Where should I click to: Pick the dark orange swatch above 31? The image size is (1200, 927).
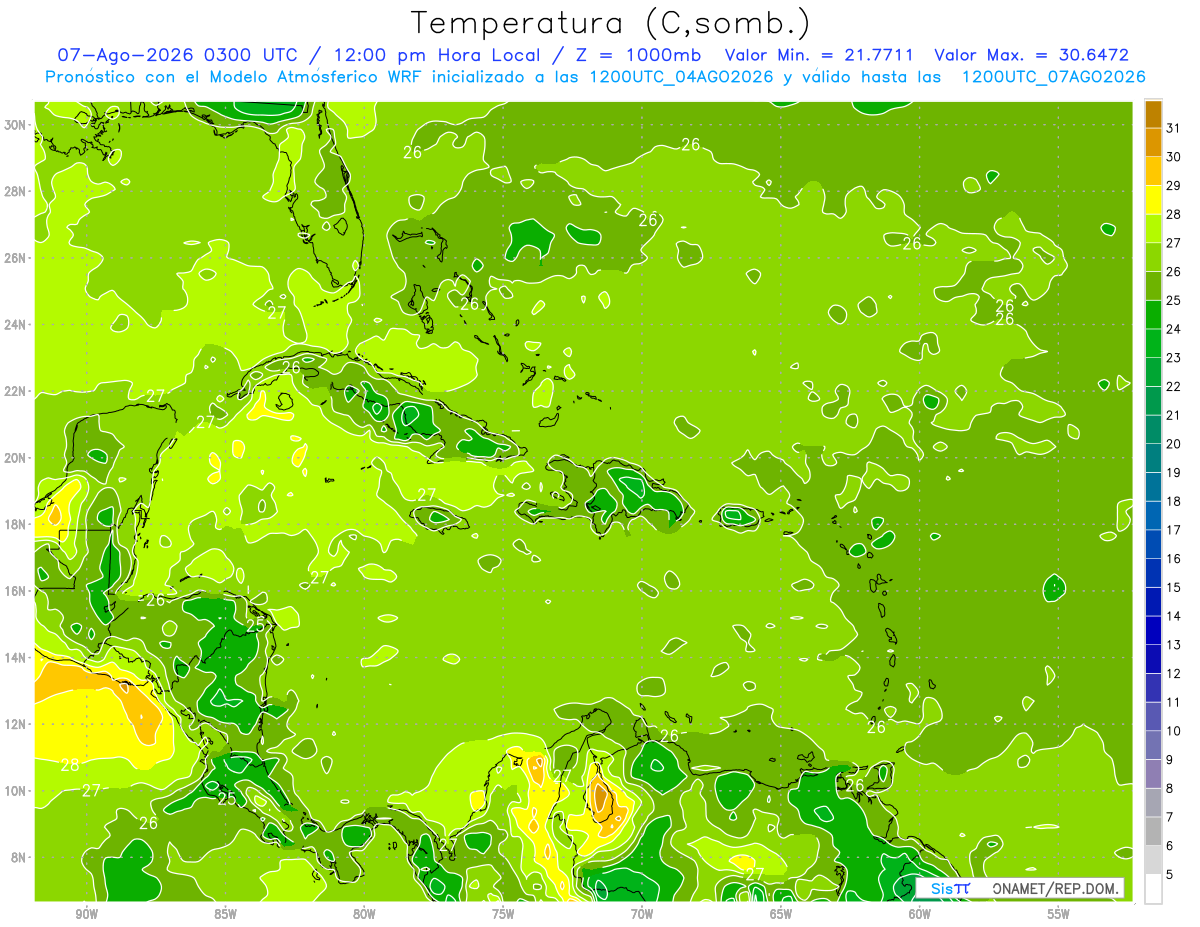[x=1153, y=113]
